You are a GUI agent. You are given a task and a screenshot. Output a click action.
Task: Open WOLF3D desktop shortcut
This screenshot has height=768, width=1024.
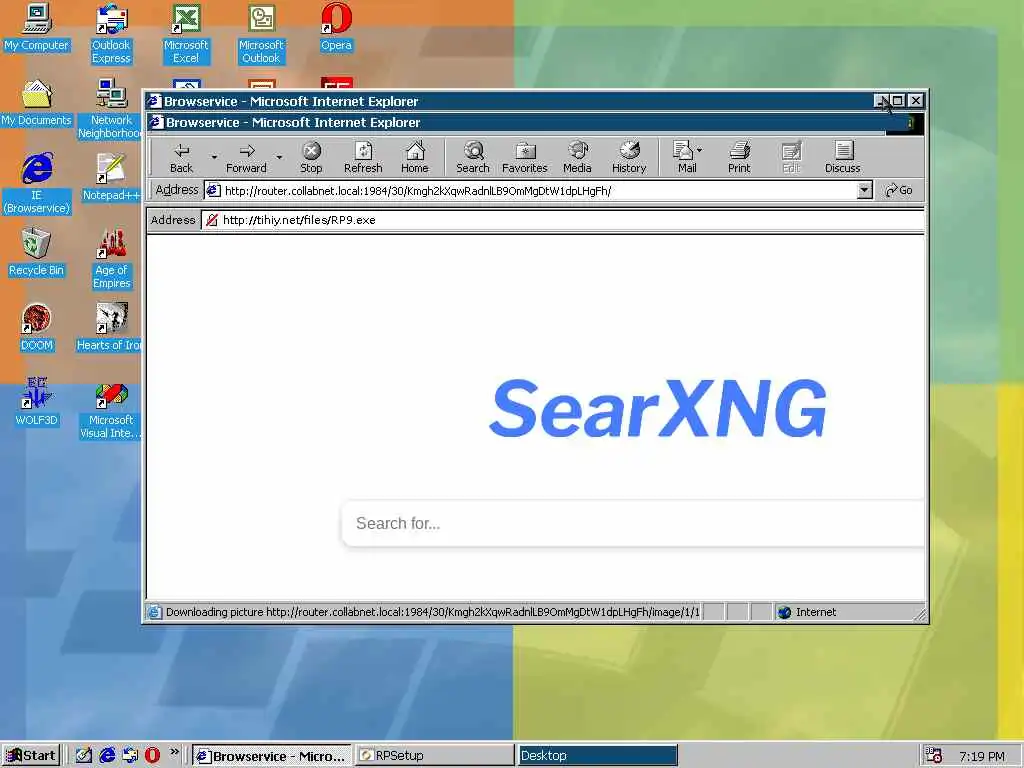pyautogui.click(x=36, y=403)
